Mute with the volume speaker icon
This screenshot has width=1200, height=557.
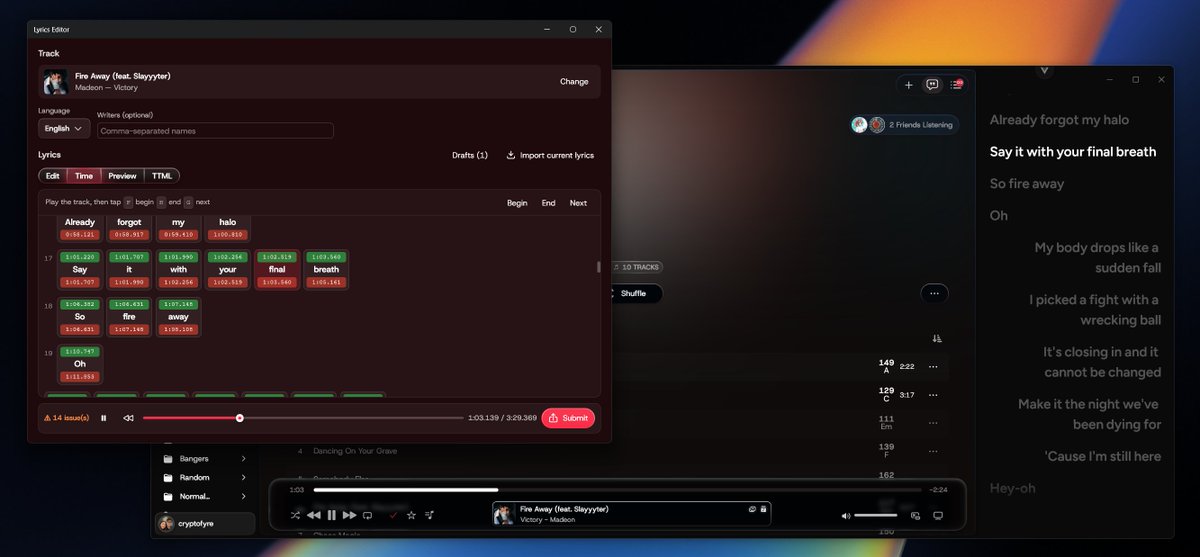pyautogui.click(x=846, y=515)
